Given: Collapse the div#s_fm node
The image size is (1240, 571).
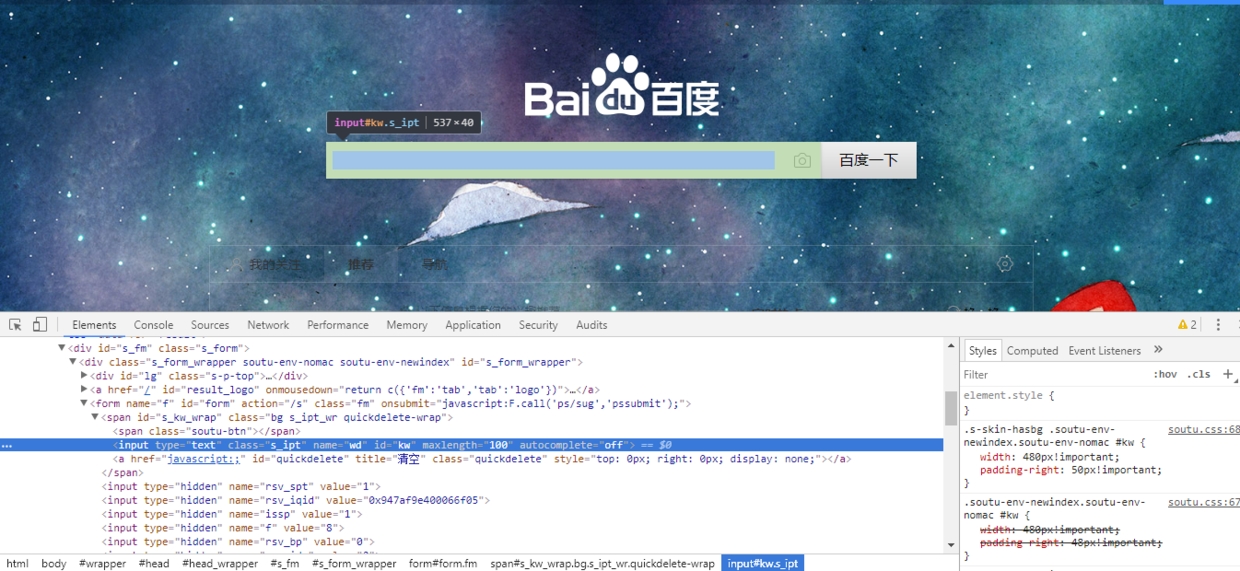Looking at the screenshot, I should 62,348.
